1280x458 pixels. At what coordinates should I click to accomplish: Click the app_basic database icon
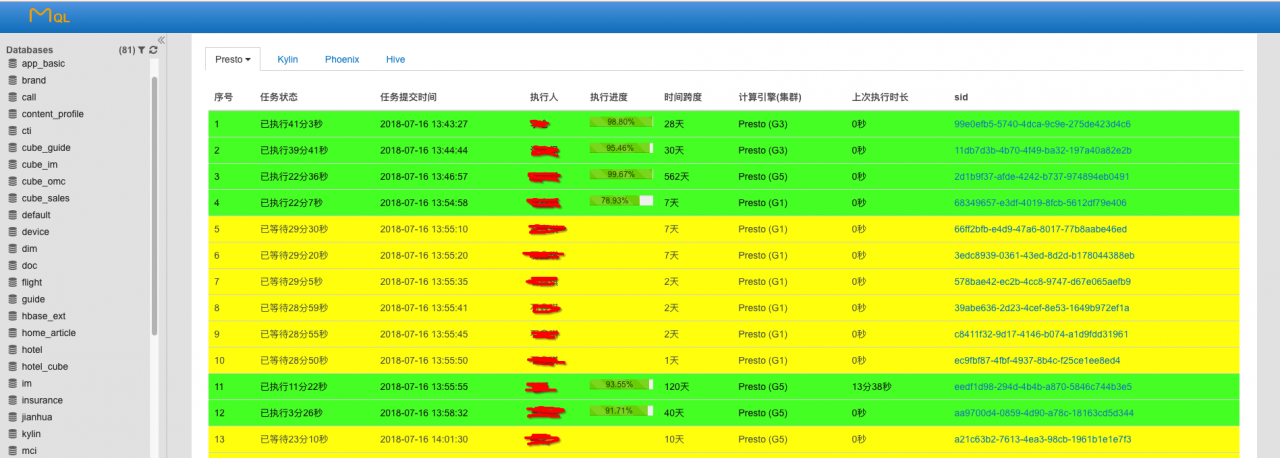(x=13, y=63)
